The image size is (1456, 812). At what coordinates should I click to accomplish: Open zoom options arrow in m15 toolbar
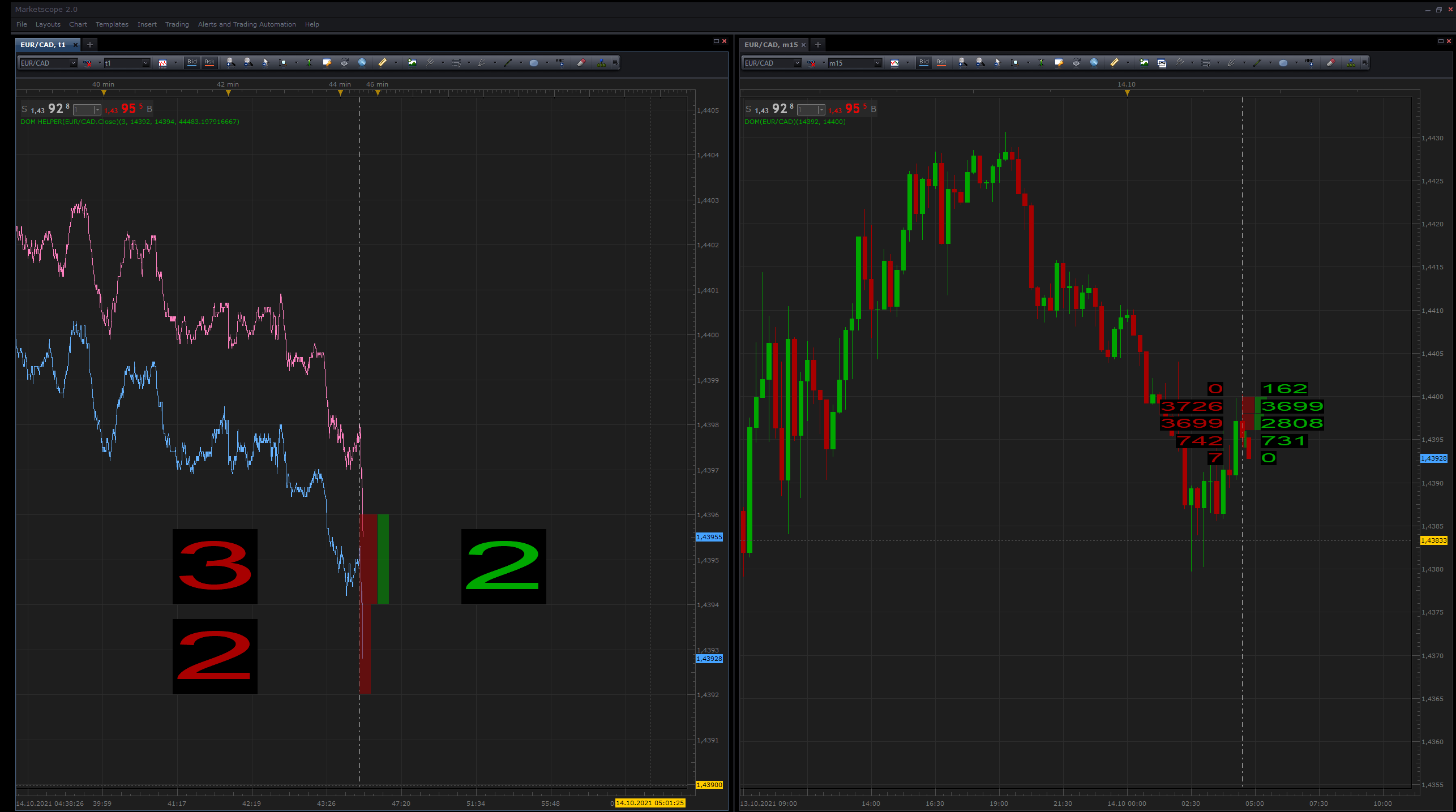click(x=1028, y=63)
